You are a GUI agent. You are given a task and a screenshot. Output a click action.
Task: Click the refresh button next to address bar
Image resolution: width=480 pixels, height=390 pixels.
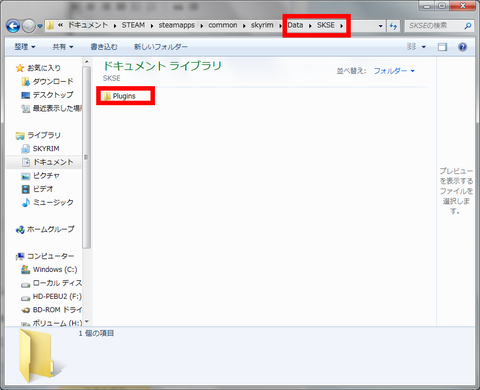point(393,26)
